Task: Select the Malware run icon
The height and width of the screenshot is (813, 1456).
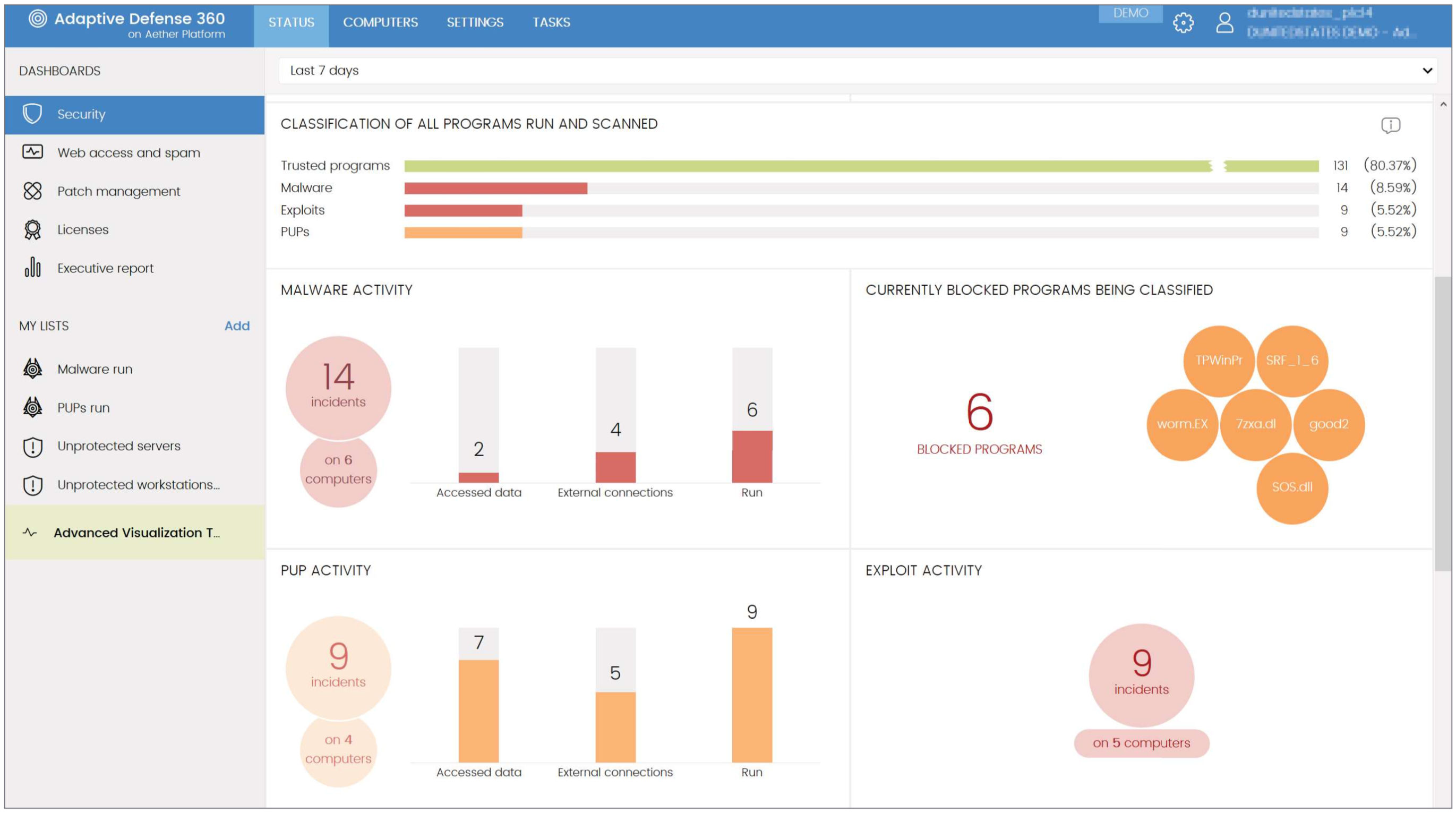Action: click(32, 368)
